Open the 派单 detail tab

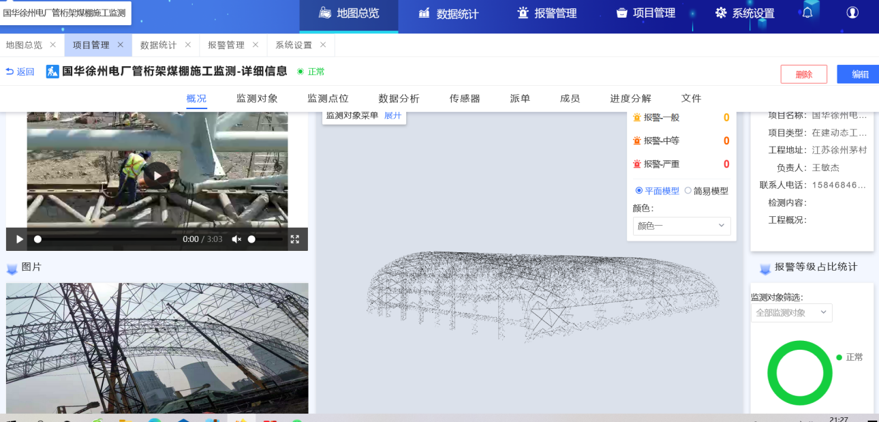[x=520, y=99]
